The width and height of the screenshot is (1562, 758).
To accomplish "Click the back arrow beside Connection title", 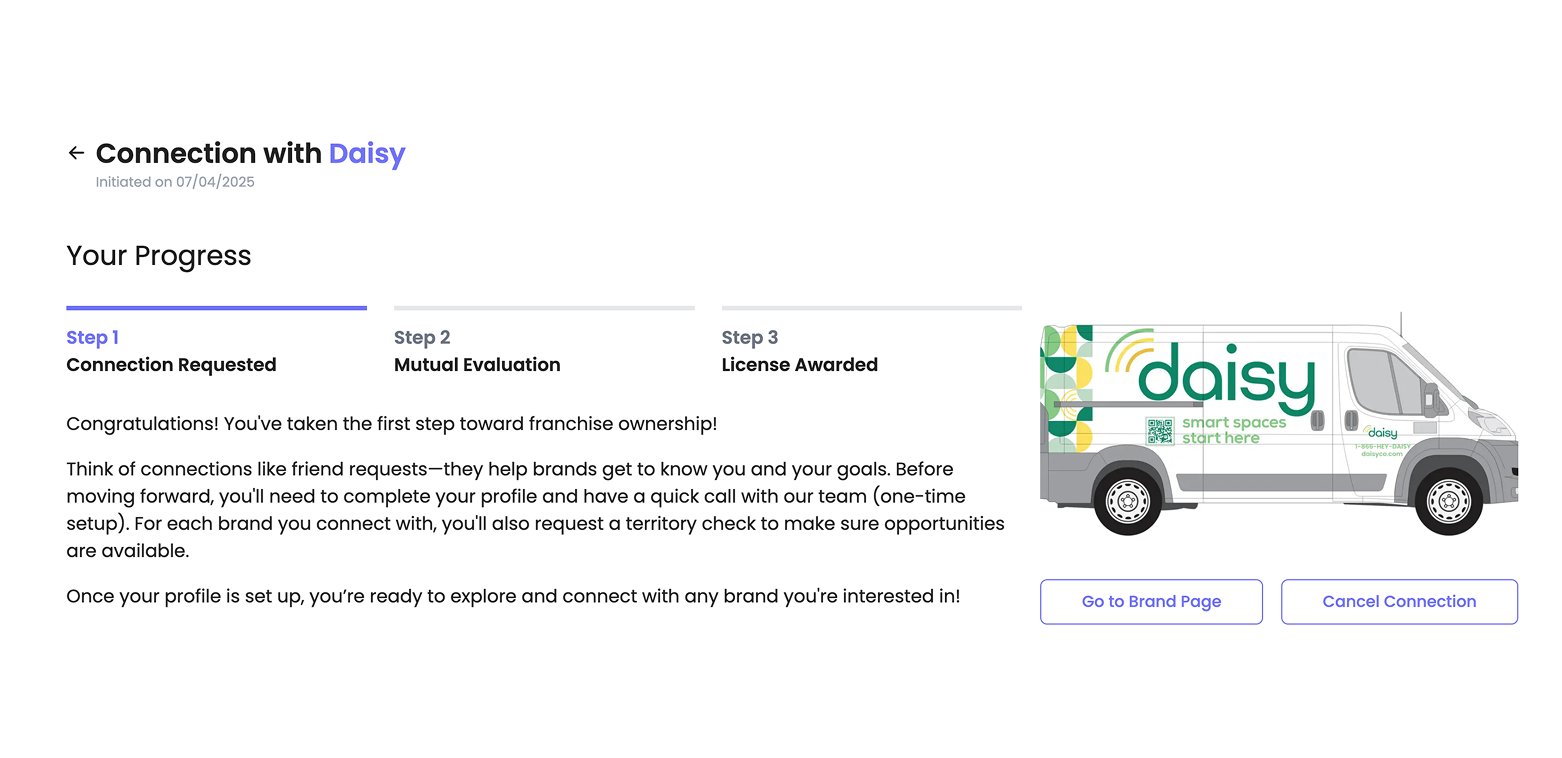I will click(x=76, y=153).
